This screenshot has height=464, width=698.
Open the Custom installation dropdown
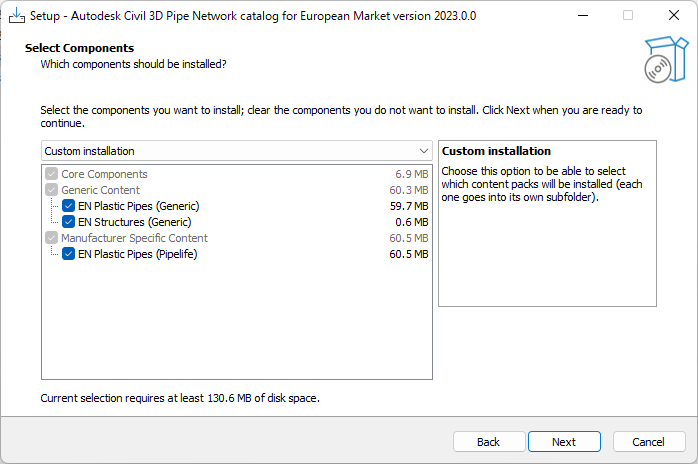tap(236, 151)
